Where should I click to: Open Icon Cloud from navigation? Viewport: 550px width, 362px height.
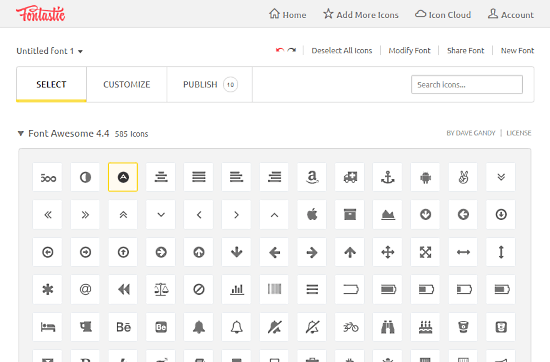click(443, 15)
